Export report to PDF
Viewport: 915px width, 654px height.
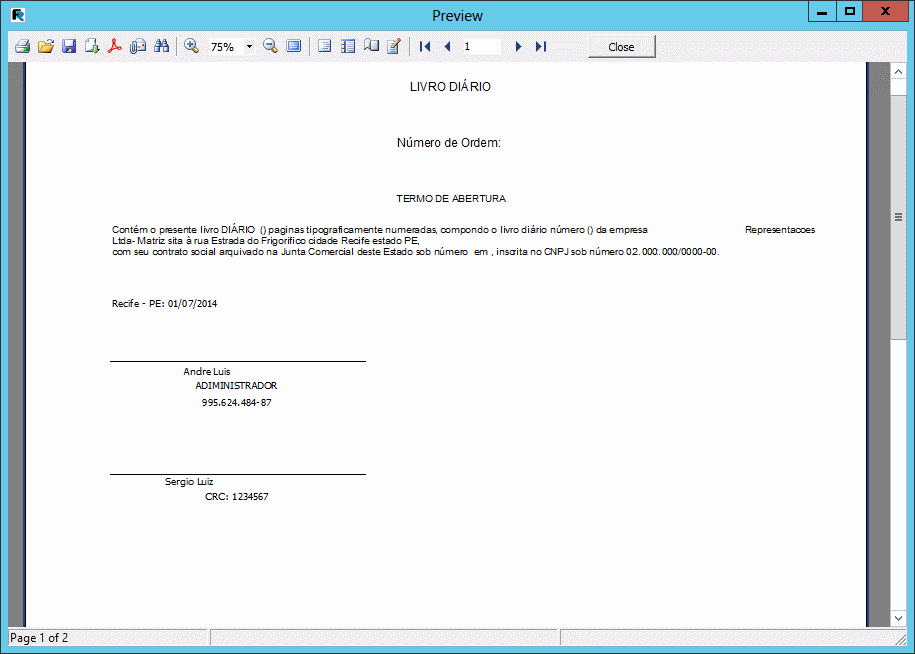click(x=115, y=46)
